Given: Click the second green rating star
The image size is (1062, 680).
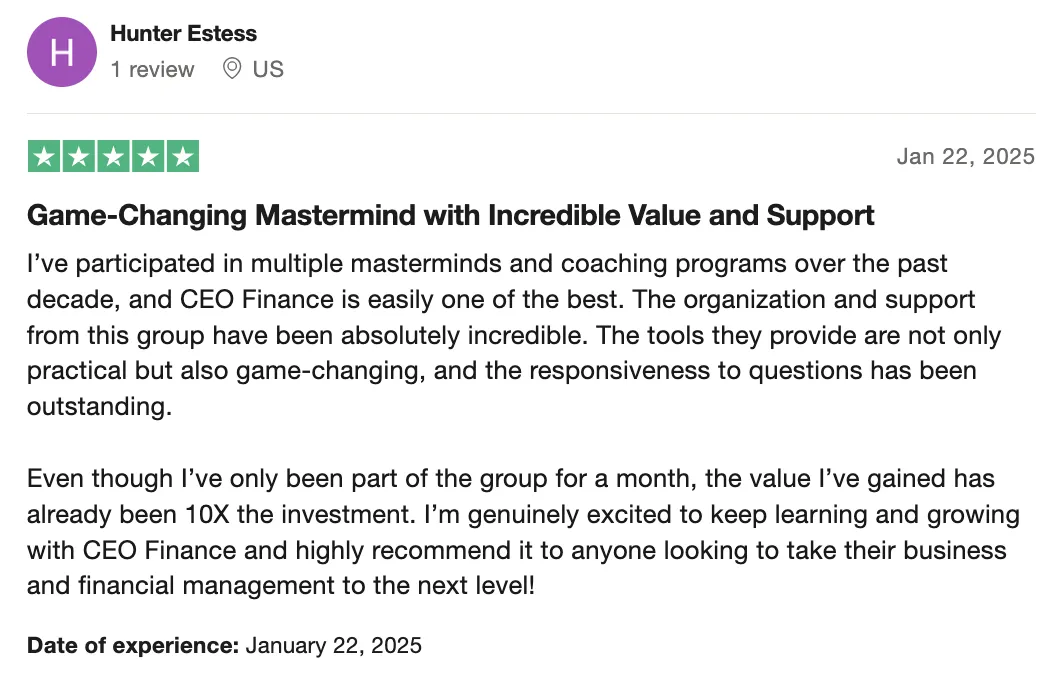Looking at the screenshot, I should coord(79,156).
